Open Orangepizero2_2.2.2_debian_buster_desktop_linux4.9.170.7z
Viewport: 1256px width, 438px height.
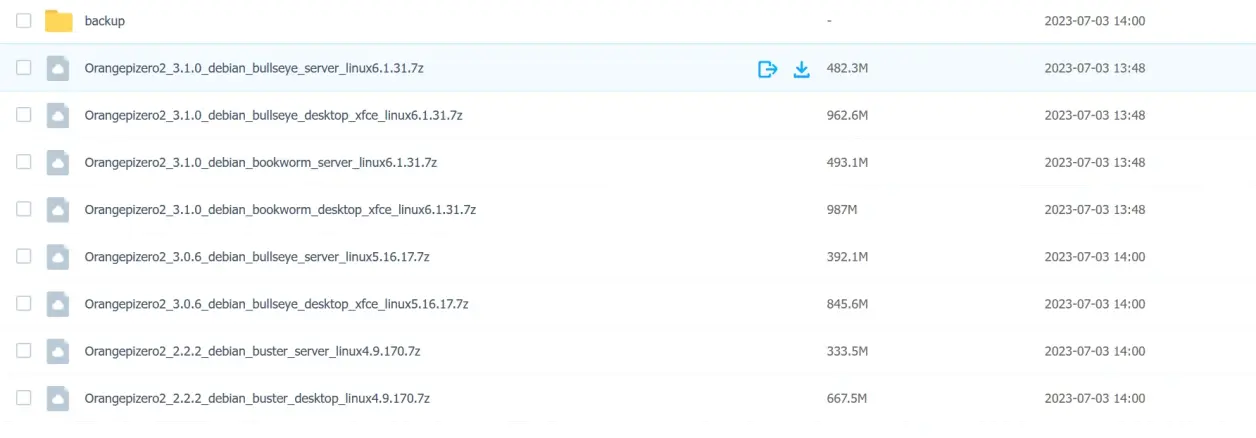pos(257,398)
